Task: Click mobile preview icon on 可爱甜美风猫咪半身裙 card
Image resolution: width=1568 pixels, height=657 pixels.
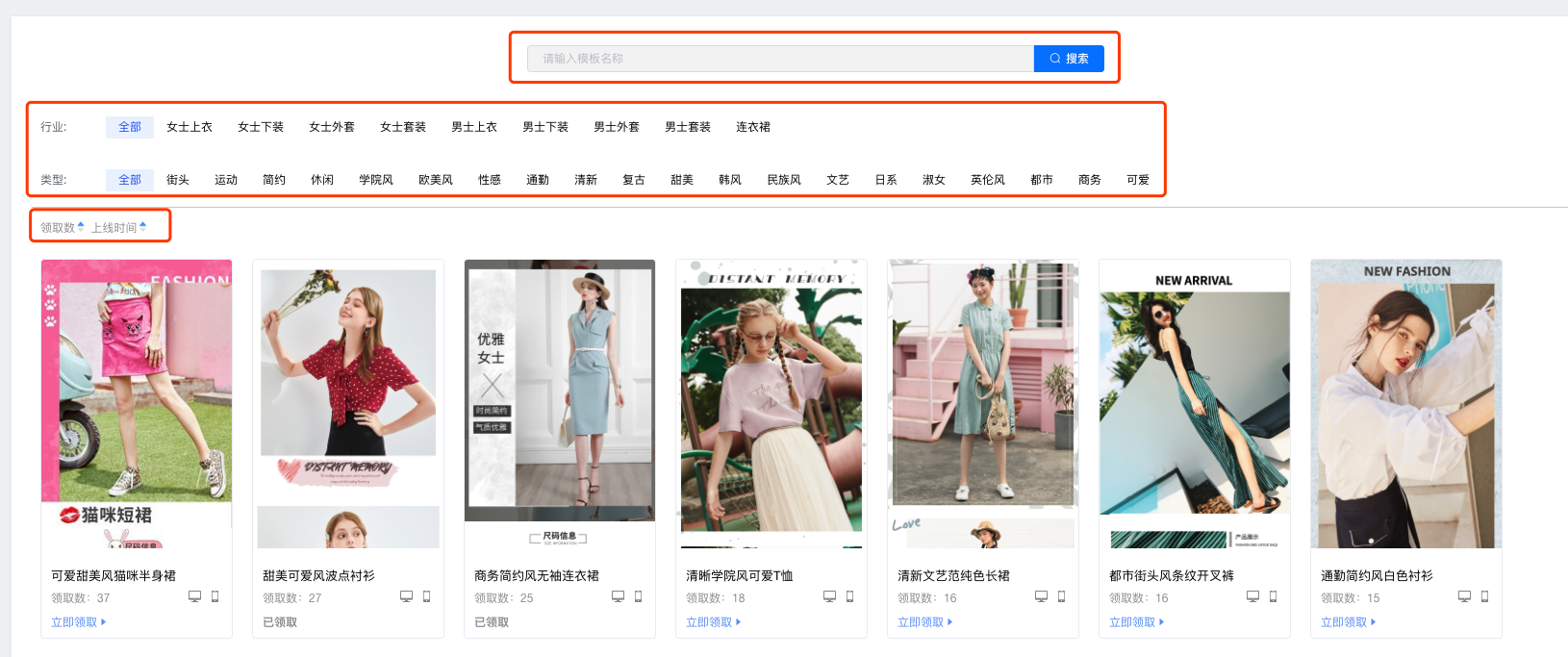Action: click(215, 596)
